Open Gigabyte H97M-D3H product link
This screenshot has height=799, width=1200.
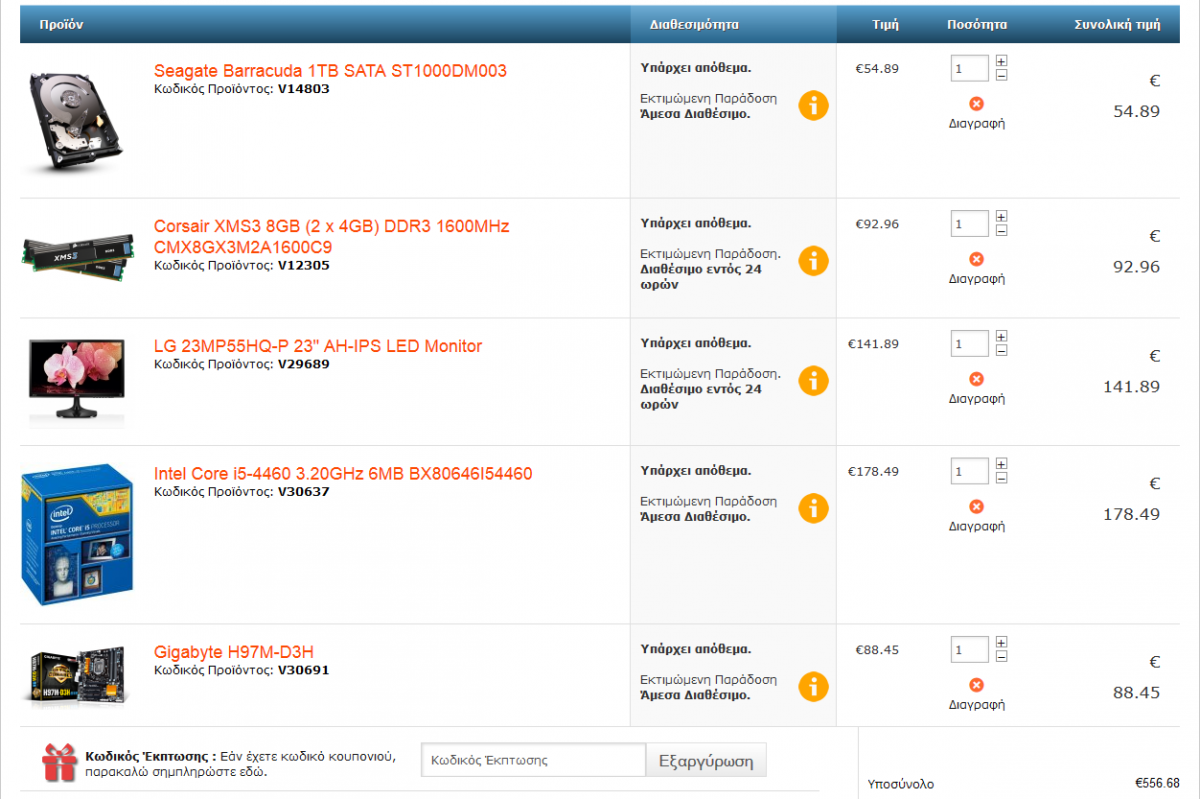click(x=234, y=652)
